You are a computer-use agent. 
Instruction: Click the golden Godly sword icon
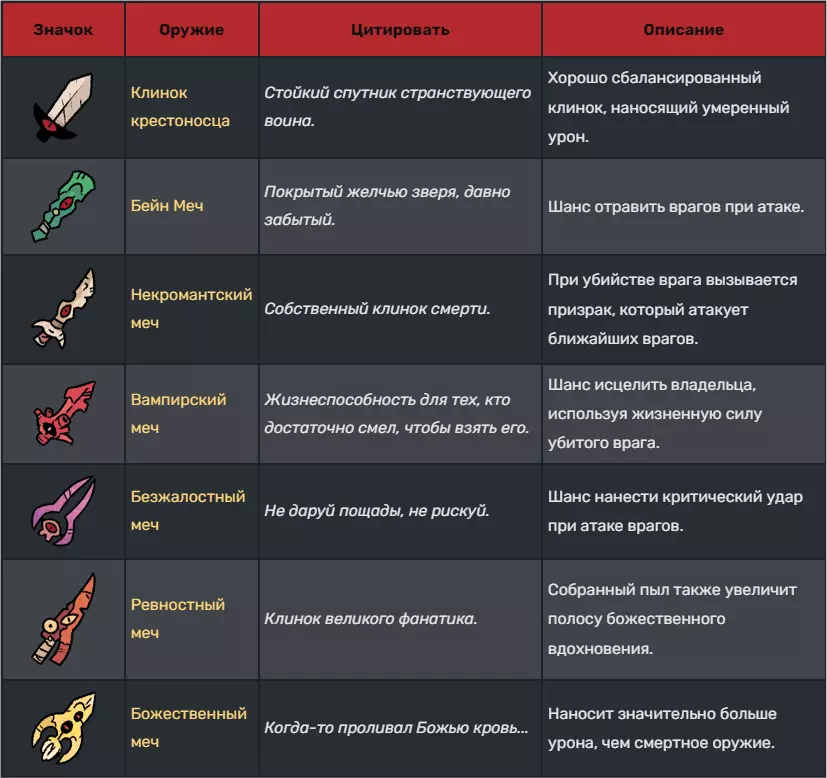[x=62, y=727]
